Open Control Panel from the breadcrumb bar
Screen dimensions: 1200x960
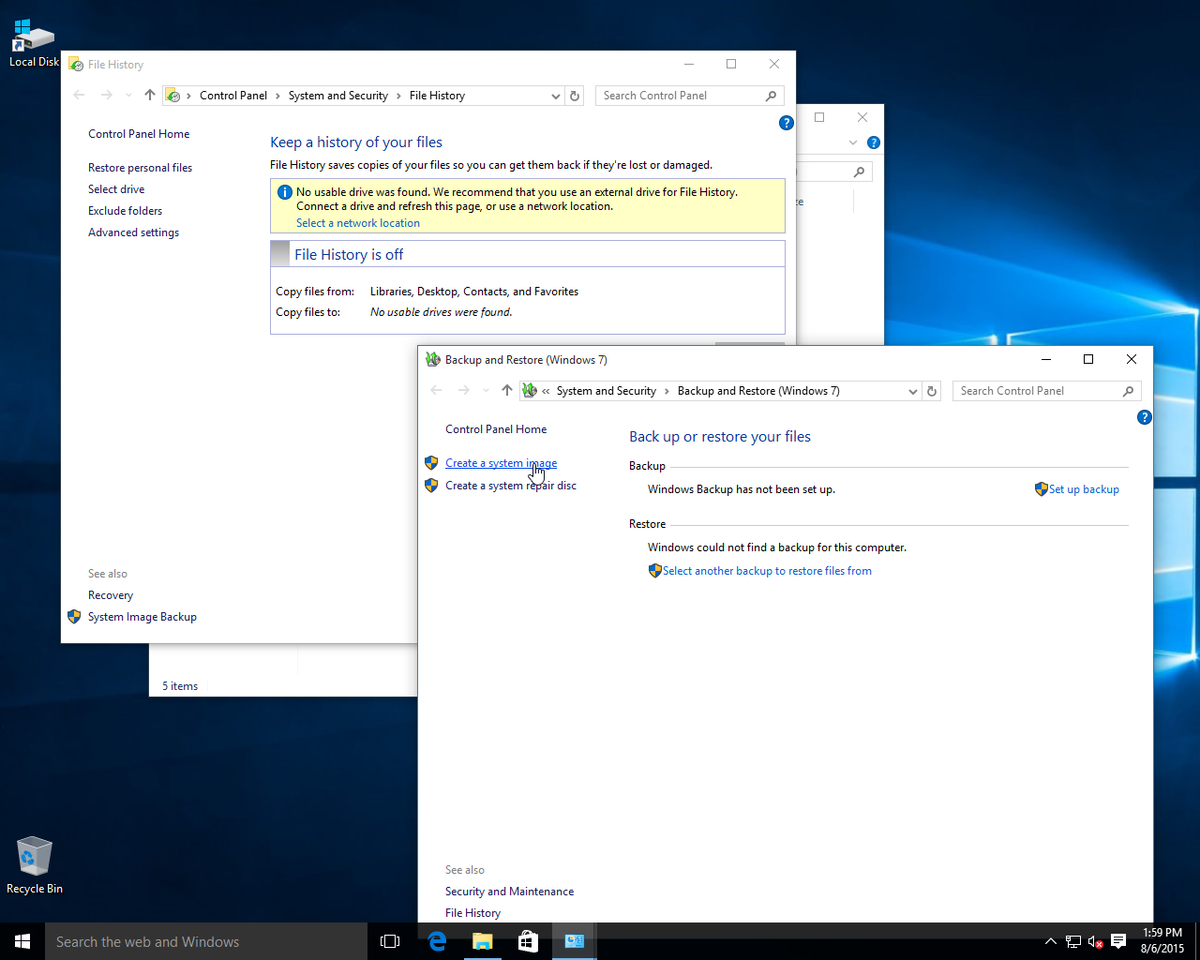pyautogui.click(x=233, y=95)
